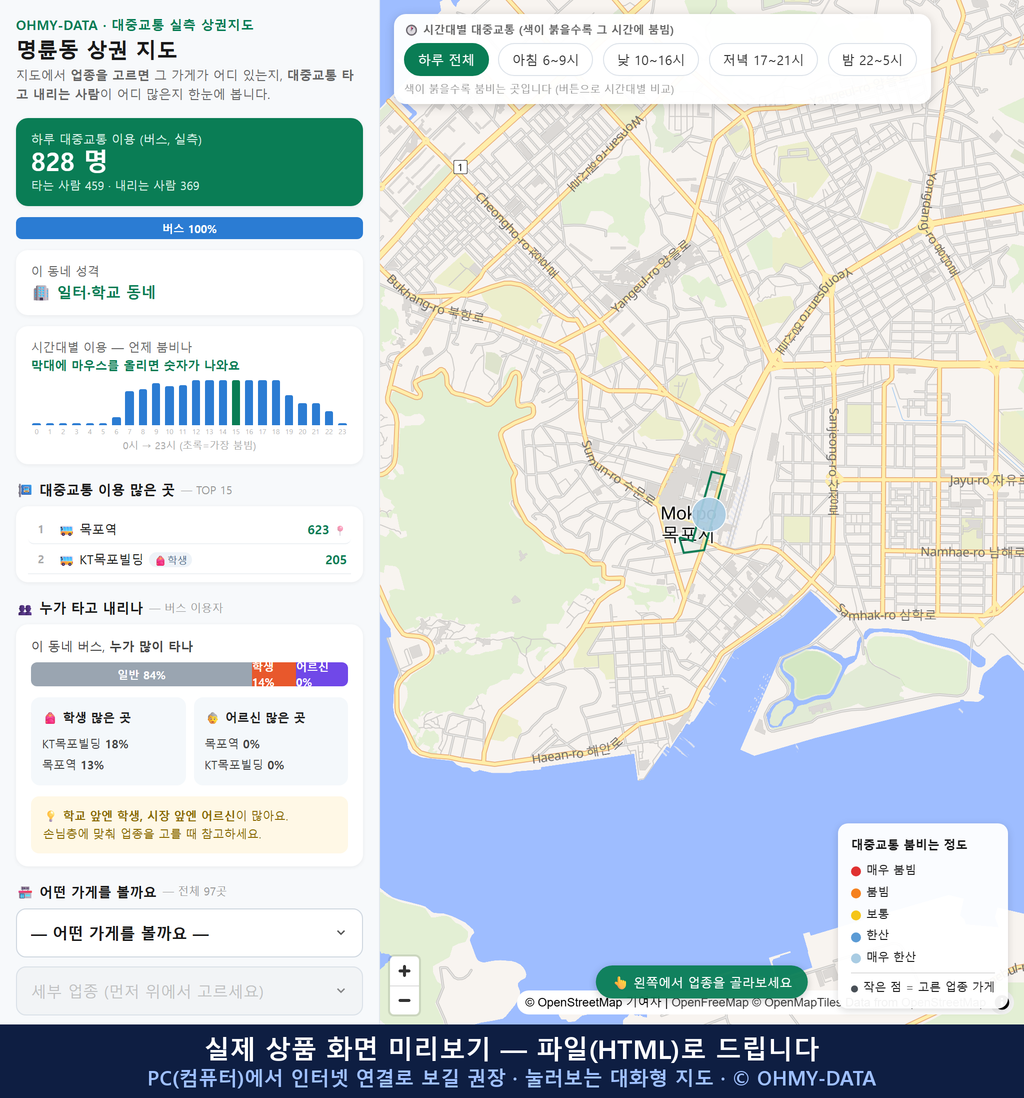Click KT목포빌딩 18% under 학생 많은 곳

tap(85, 744)
